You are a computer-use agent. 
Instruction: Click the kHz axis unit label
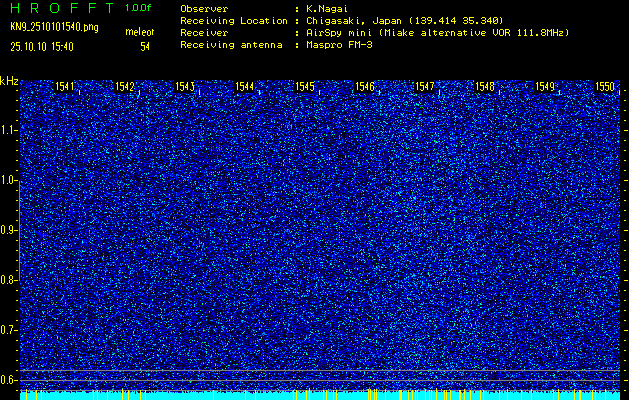pos(9,80)
